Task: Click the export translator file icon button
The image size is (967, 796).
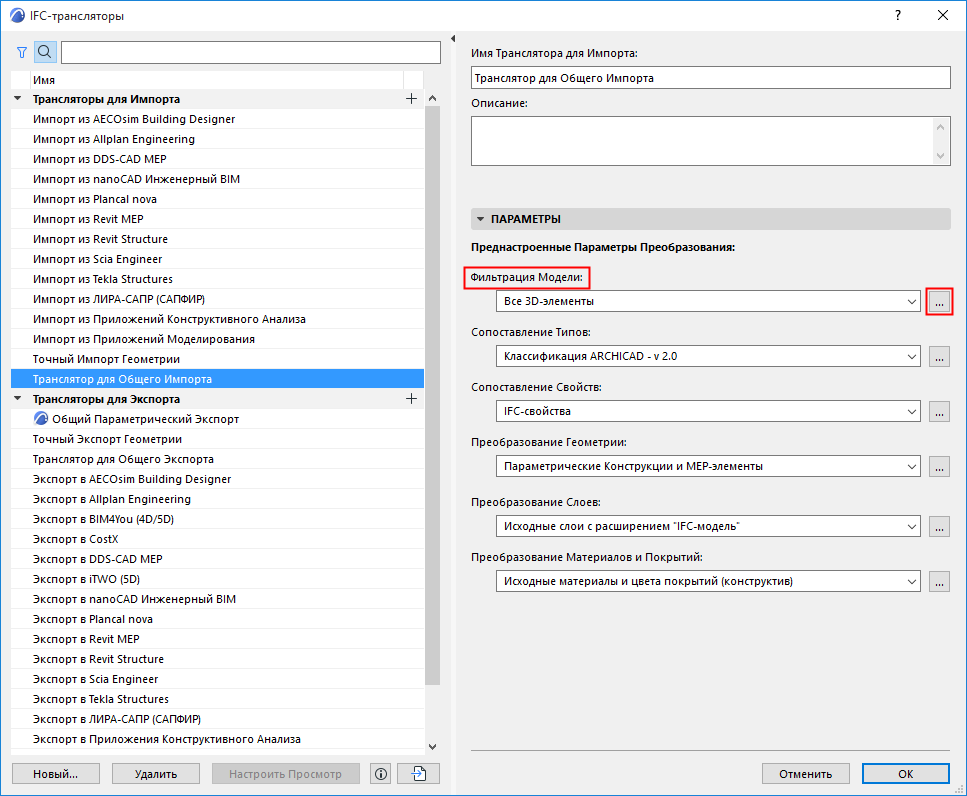Action: [x=419, y=774]
